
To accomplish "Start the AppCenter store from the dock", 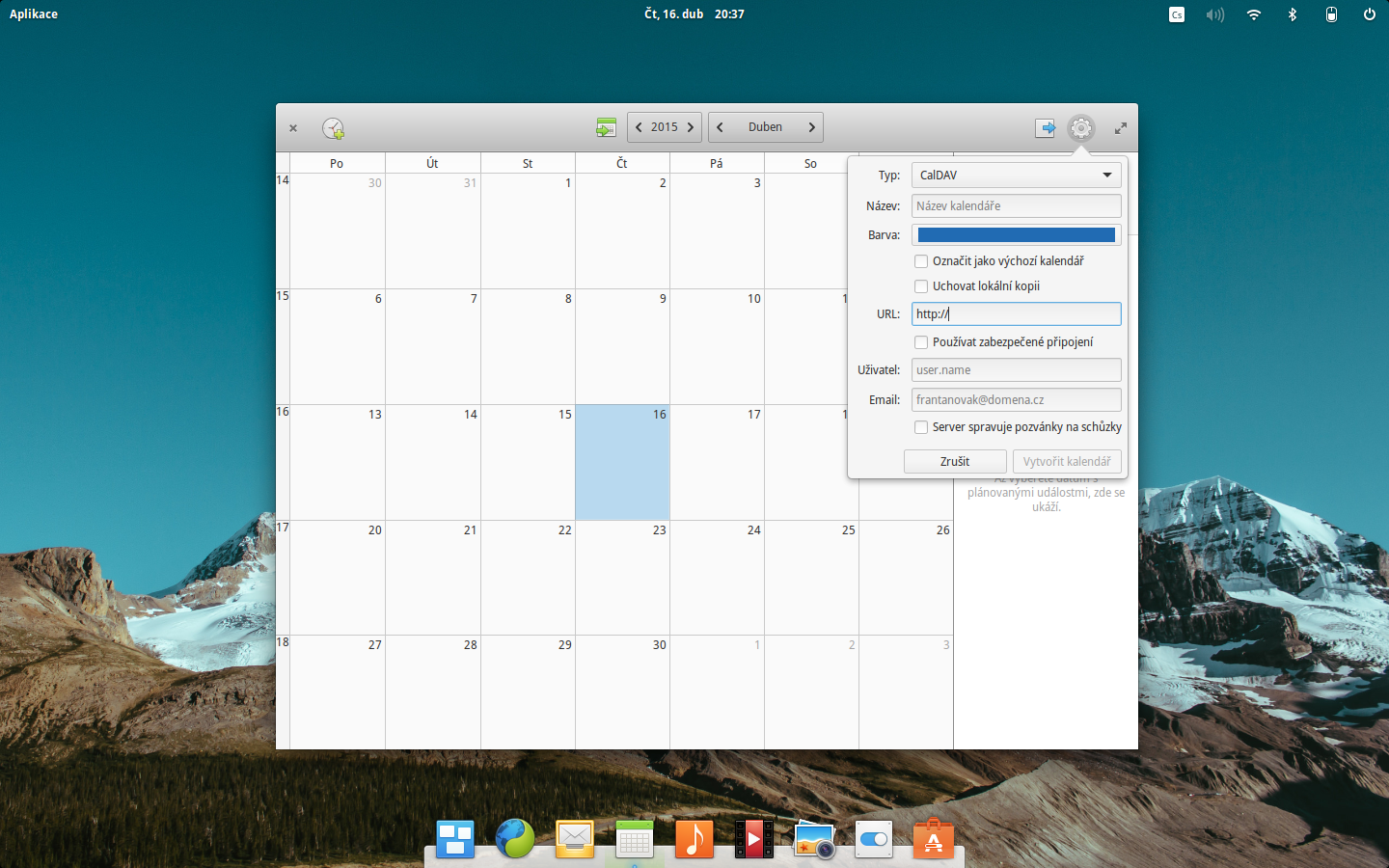I will (933, 838).
